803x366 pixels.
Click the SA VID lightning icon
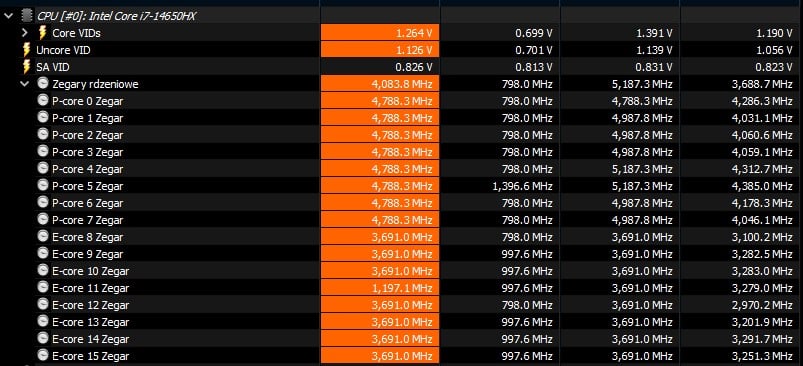coord(27,67)
